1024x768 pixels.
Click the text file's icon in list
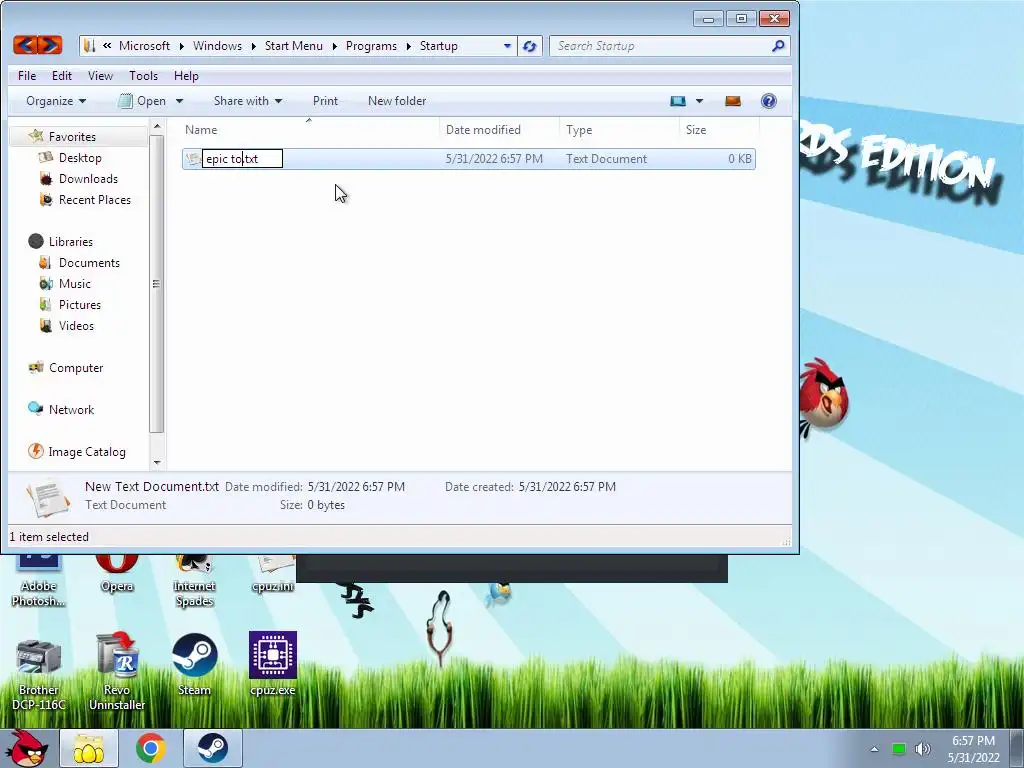[x=193, y=158]
